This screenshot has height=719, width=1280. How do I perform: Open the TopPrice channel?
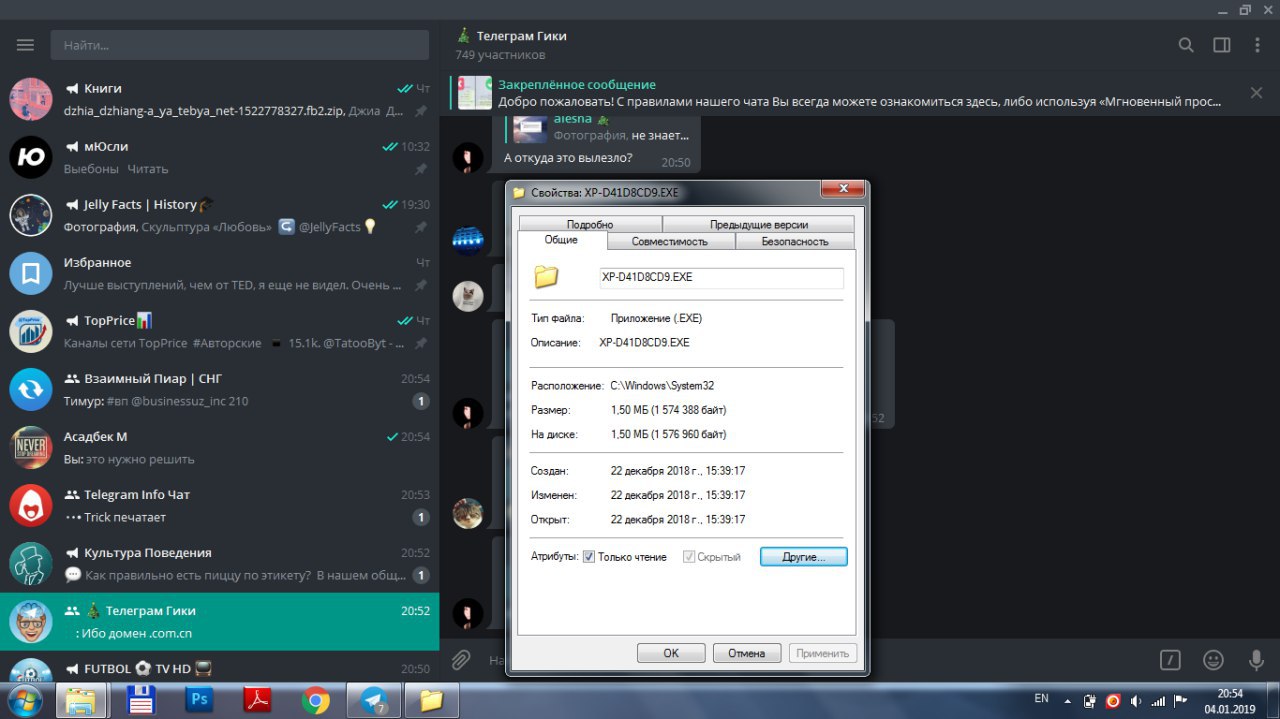(220, 331)
